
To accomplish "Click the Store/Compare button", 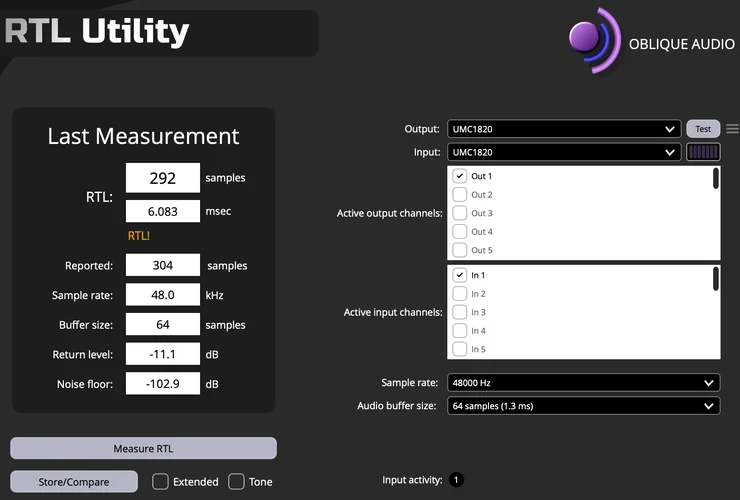I will click(74, 482).
